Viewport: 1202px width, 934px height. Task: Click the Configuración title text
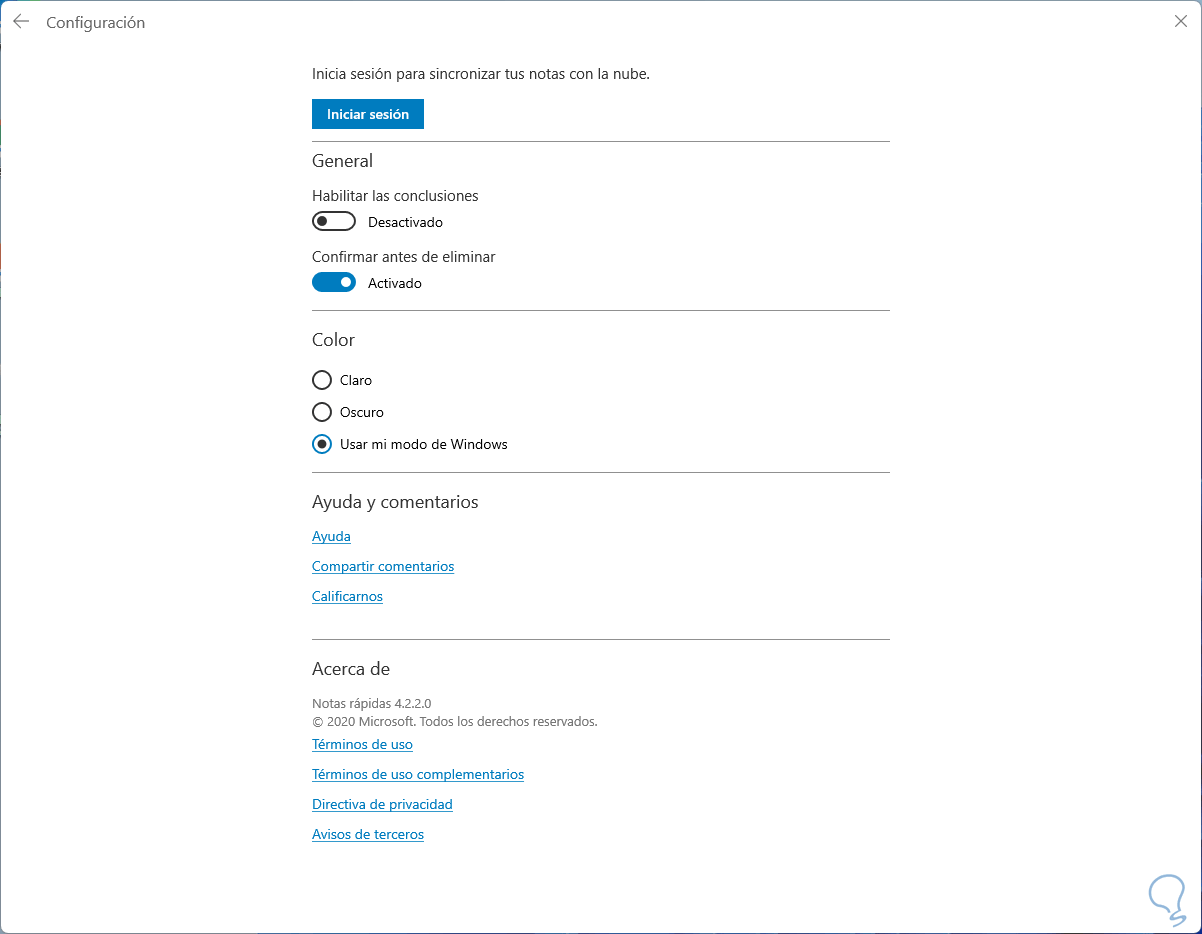click(96, 22)
